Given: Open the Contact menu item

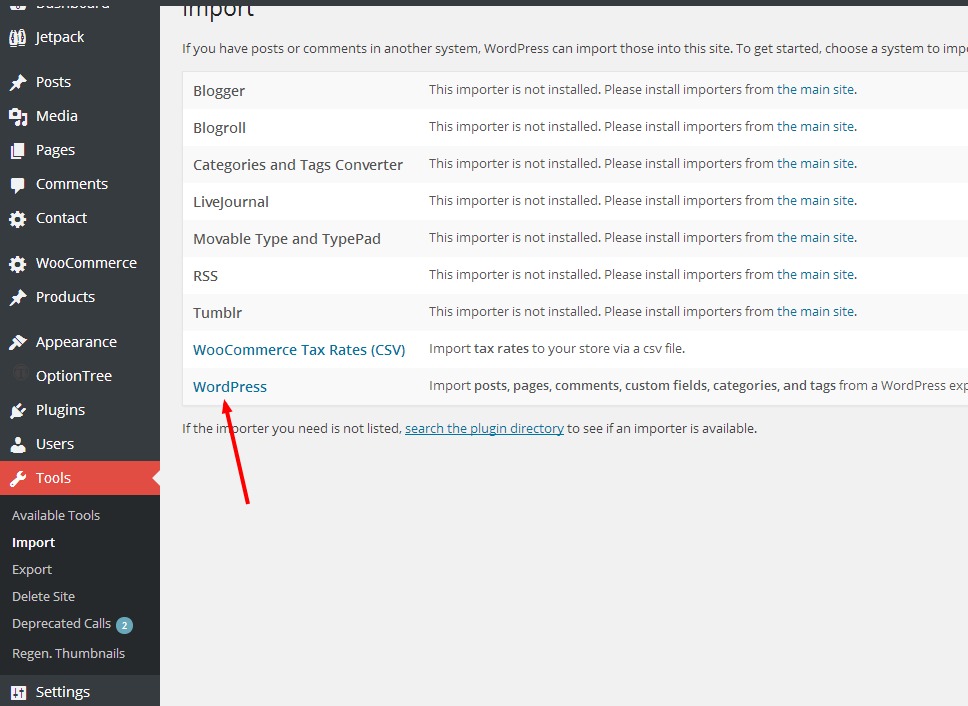Looking at the screenshot, I should click(61, 218).
